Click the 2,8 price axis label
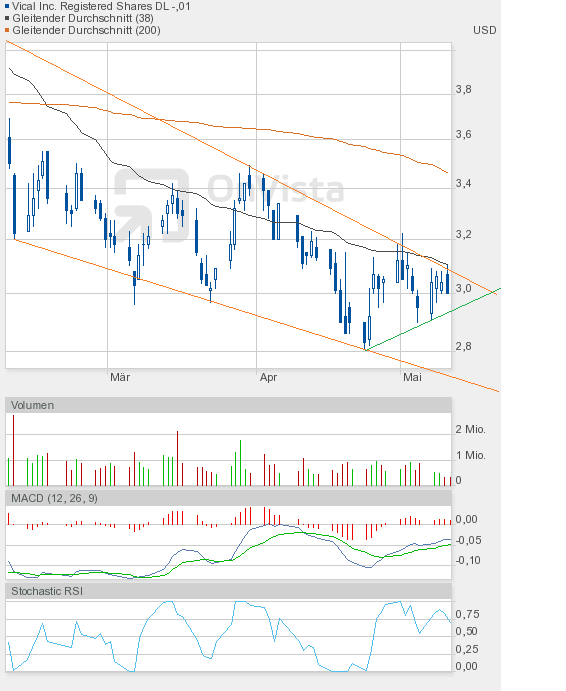The image size is (566, 691). pos(463,346)
